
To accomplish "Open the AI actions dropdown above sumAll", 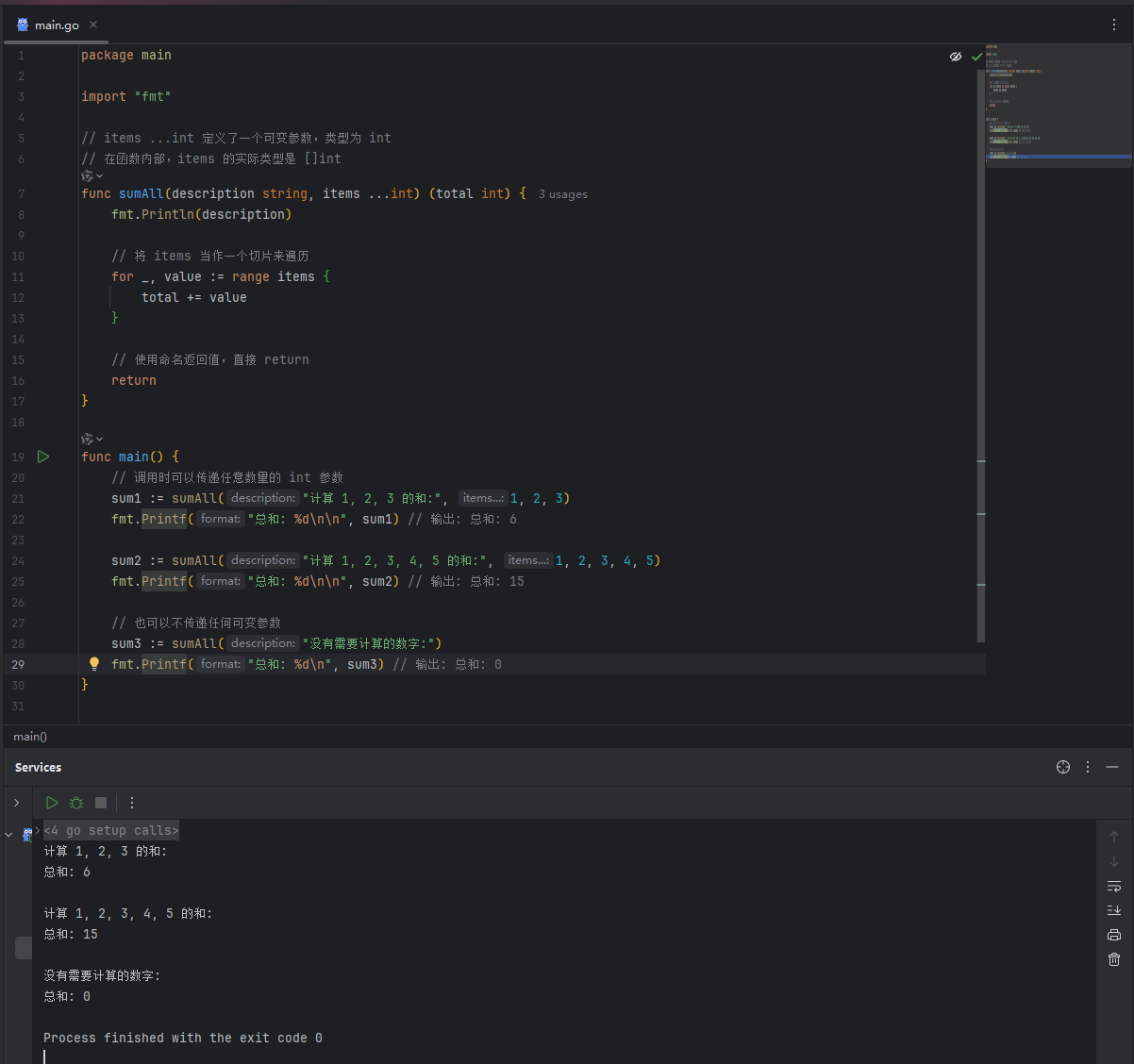I will (x=92, y=175).
